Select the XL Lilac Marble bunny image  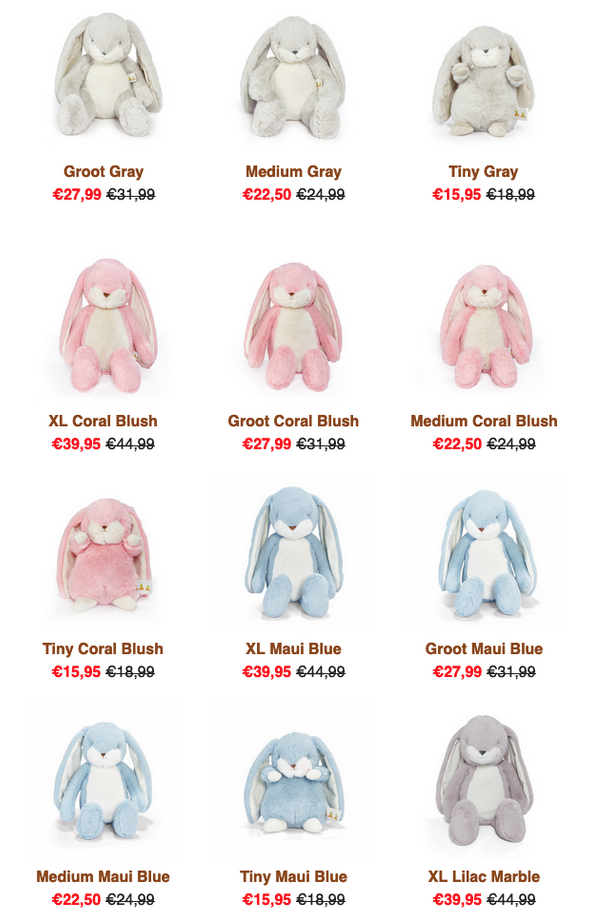[x=484, y=779]
